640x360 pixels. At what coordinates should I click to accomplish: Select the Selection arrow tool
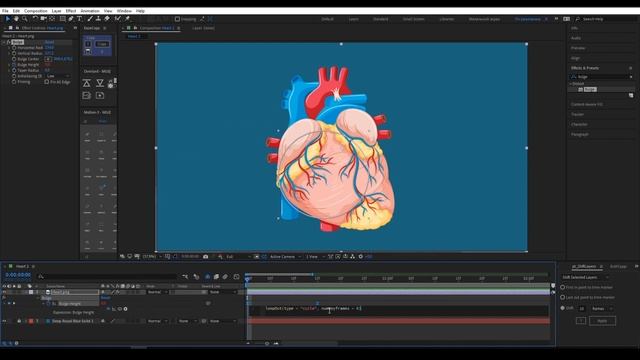pyautogui.click(x=7, y=19)
